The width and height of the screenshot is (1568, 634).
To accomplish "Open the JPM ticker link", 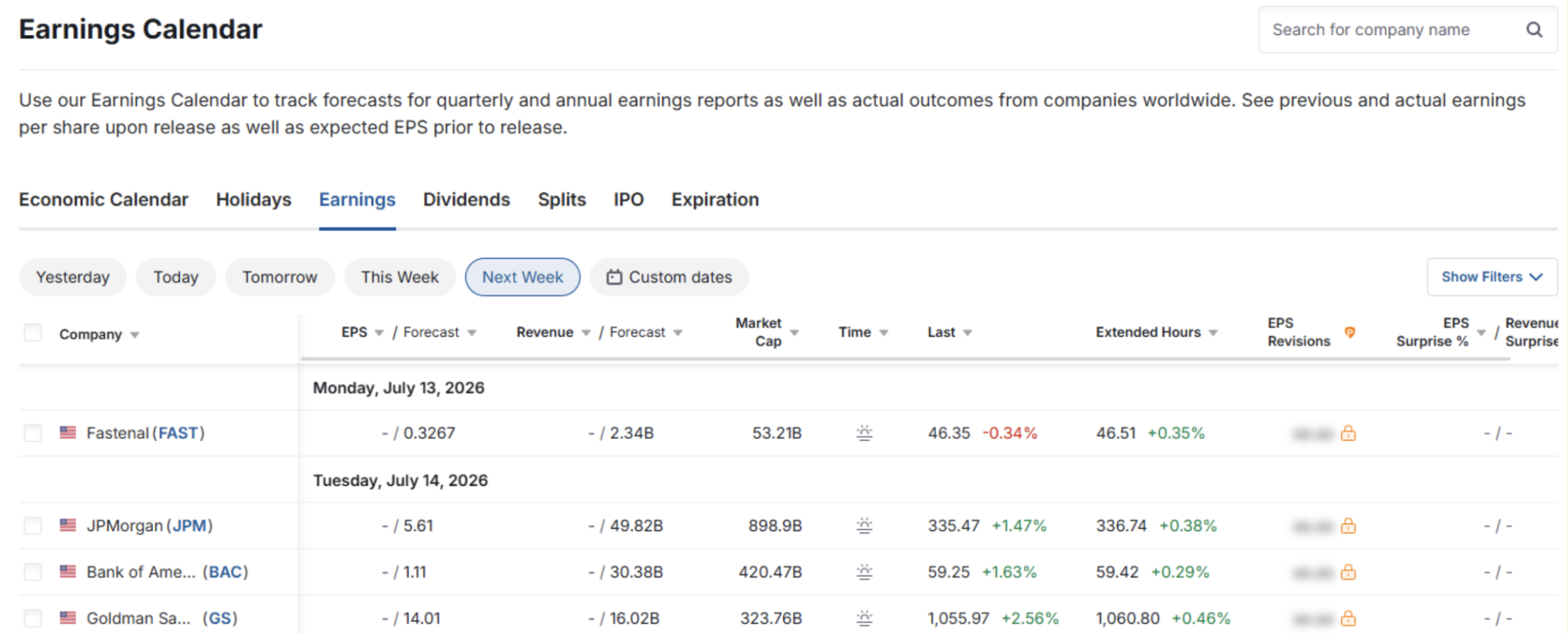I will pyautogui.click(x=189, y=526).
